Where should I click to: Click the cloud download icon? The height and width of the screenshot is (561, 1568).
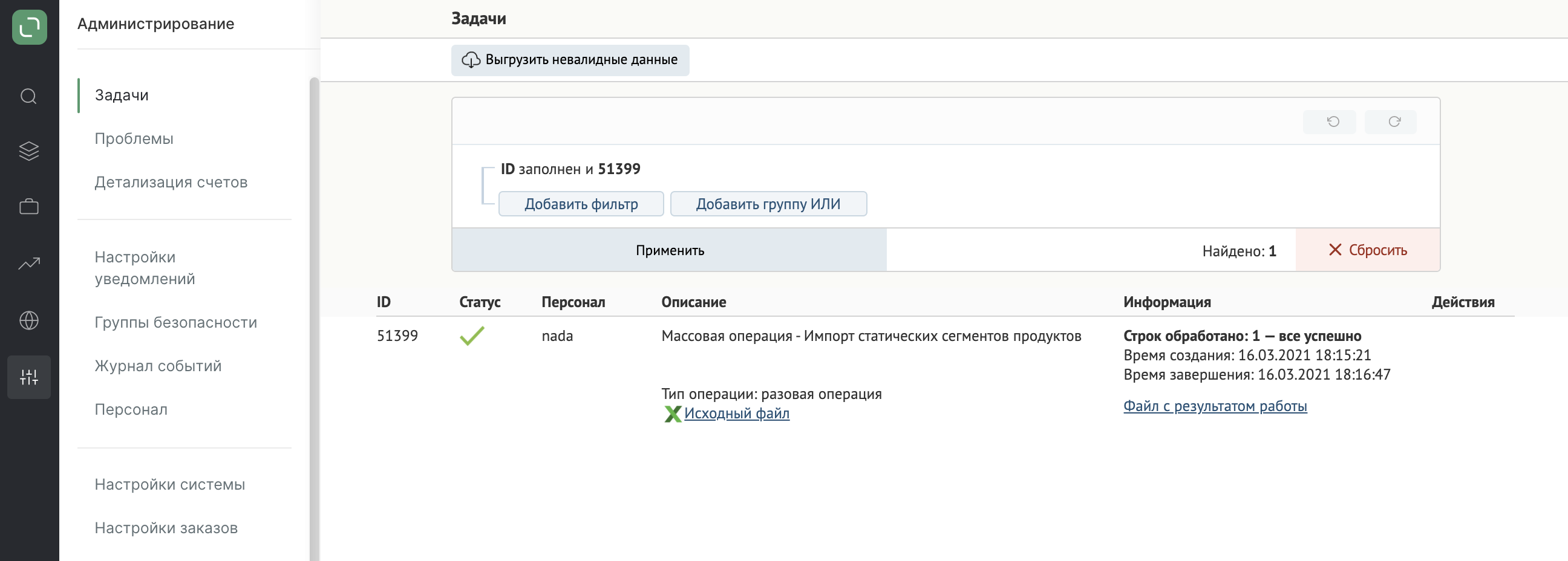click(471, 60)
